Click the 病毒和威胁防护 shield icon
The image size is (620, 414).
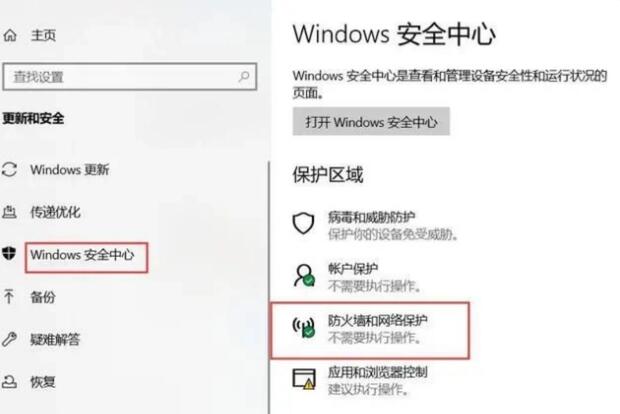303,223
